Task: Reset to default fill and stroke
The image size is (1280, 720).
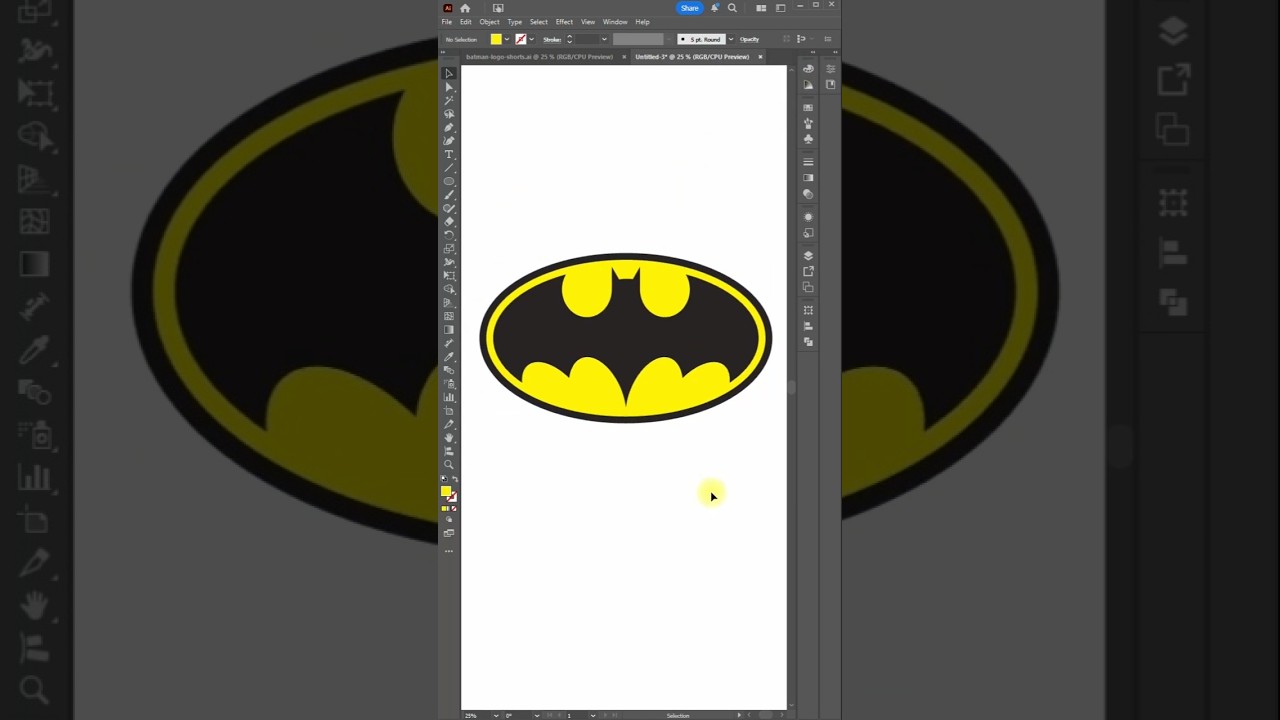Action: click(444, 479)
